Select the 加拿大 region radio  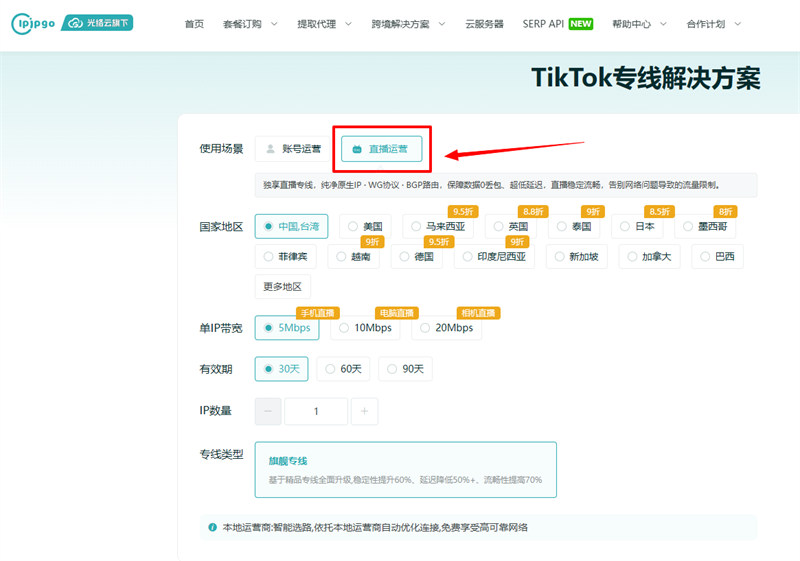coord(649,257)
